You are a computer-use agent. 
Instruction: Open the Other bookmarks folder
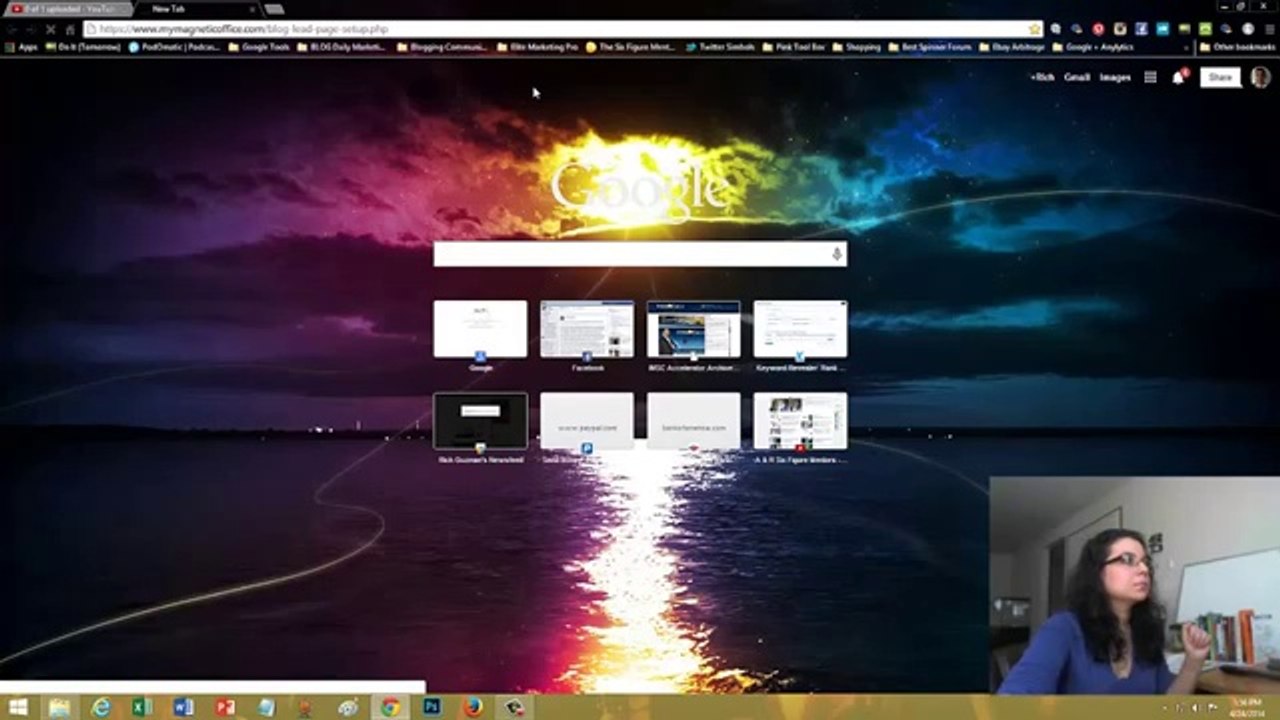point(1237,47)
